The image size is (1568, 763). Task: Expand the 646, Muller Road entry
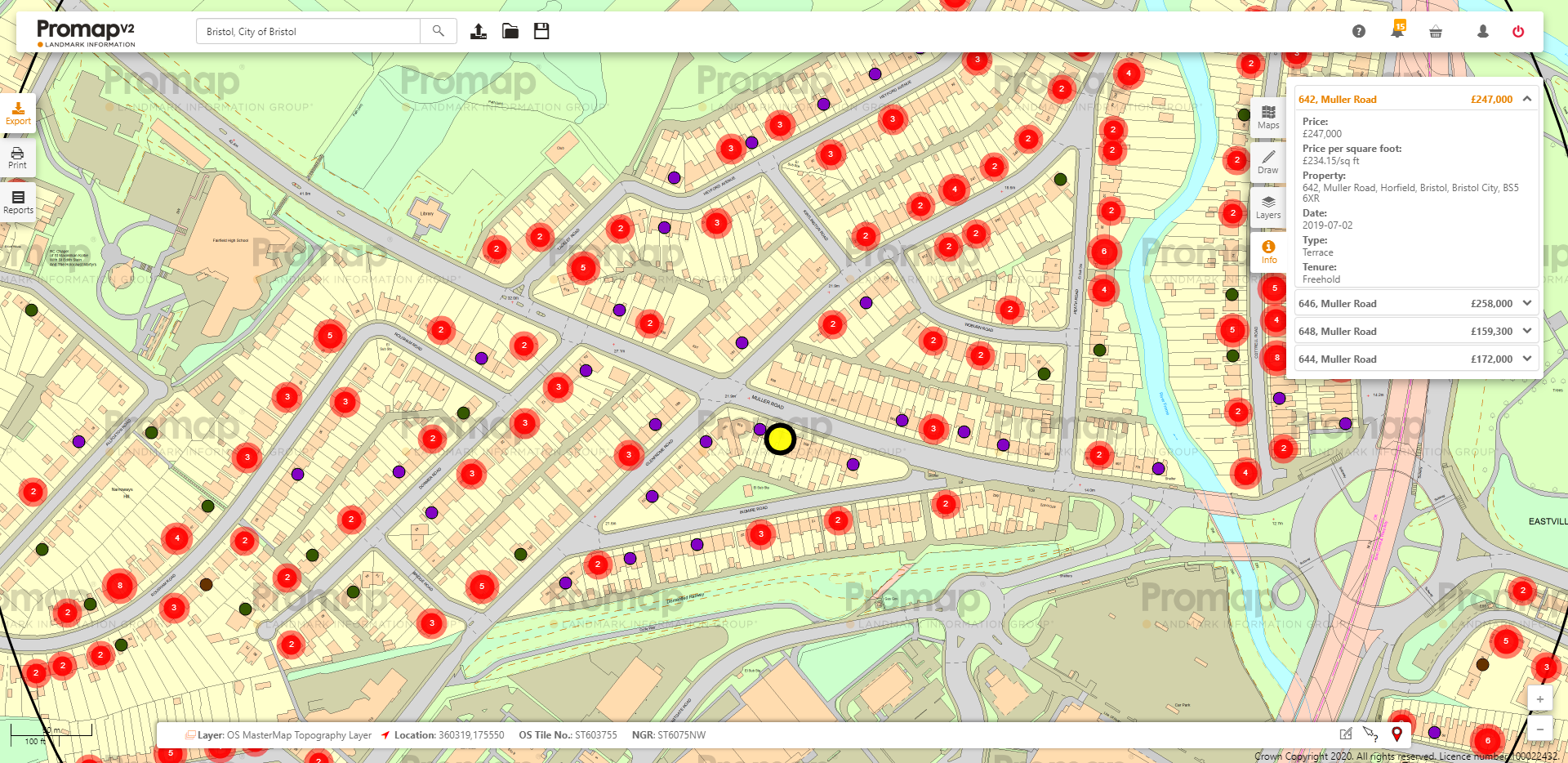1526,303
